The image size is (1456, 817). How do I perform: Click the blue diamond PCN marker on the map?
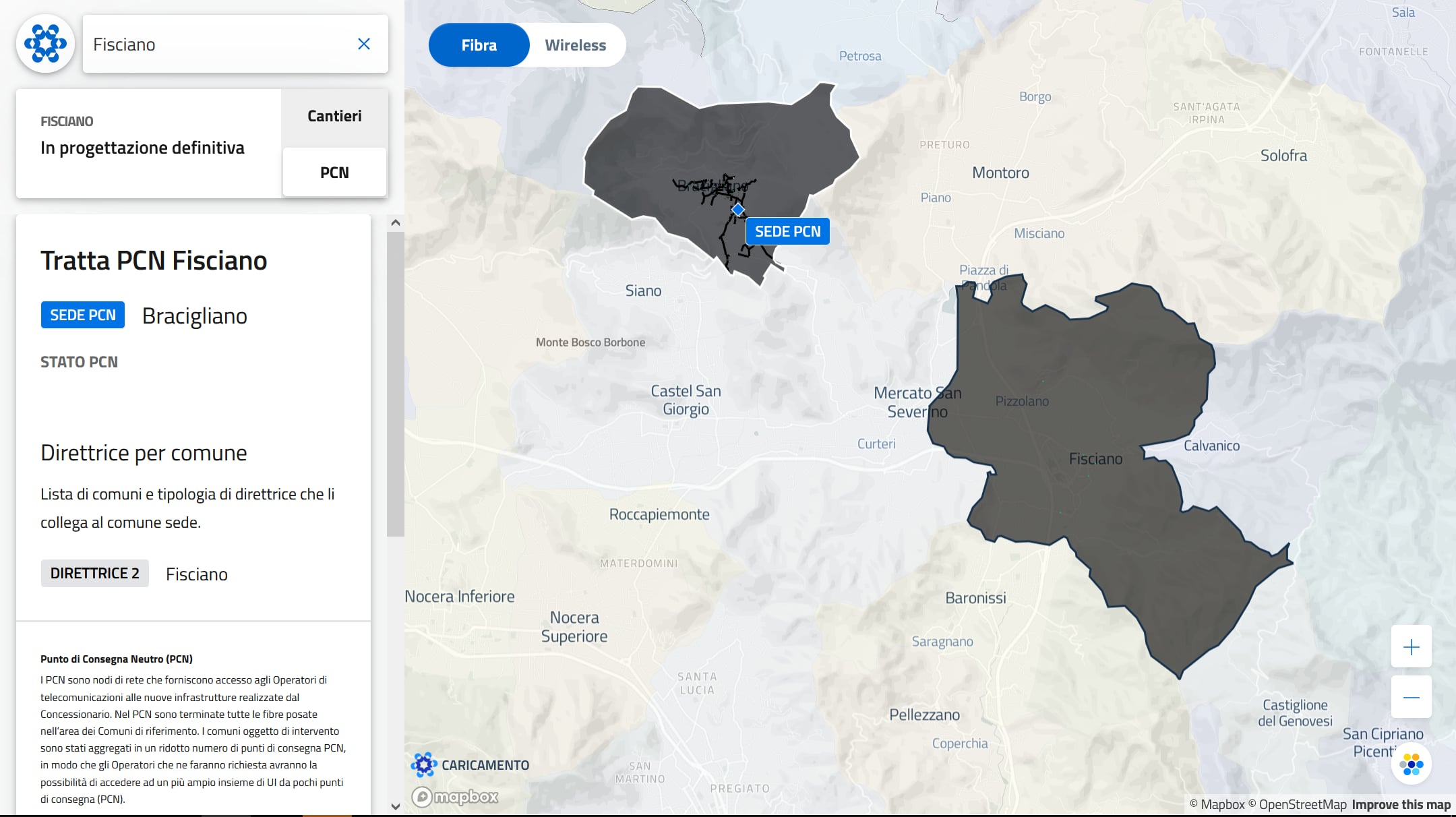pos(737,210)
